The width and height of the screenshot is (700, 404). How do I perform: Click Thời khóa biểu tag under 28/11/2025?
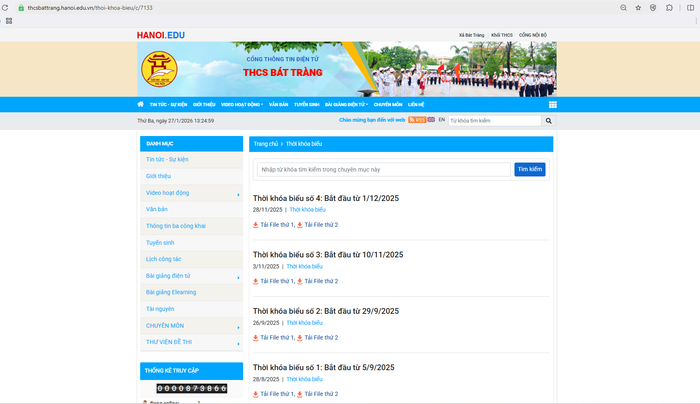(308, 210)
